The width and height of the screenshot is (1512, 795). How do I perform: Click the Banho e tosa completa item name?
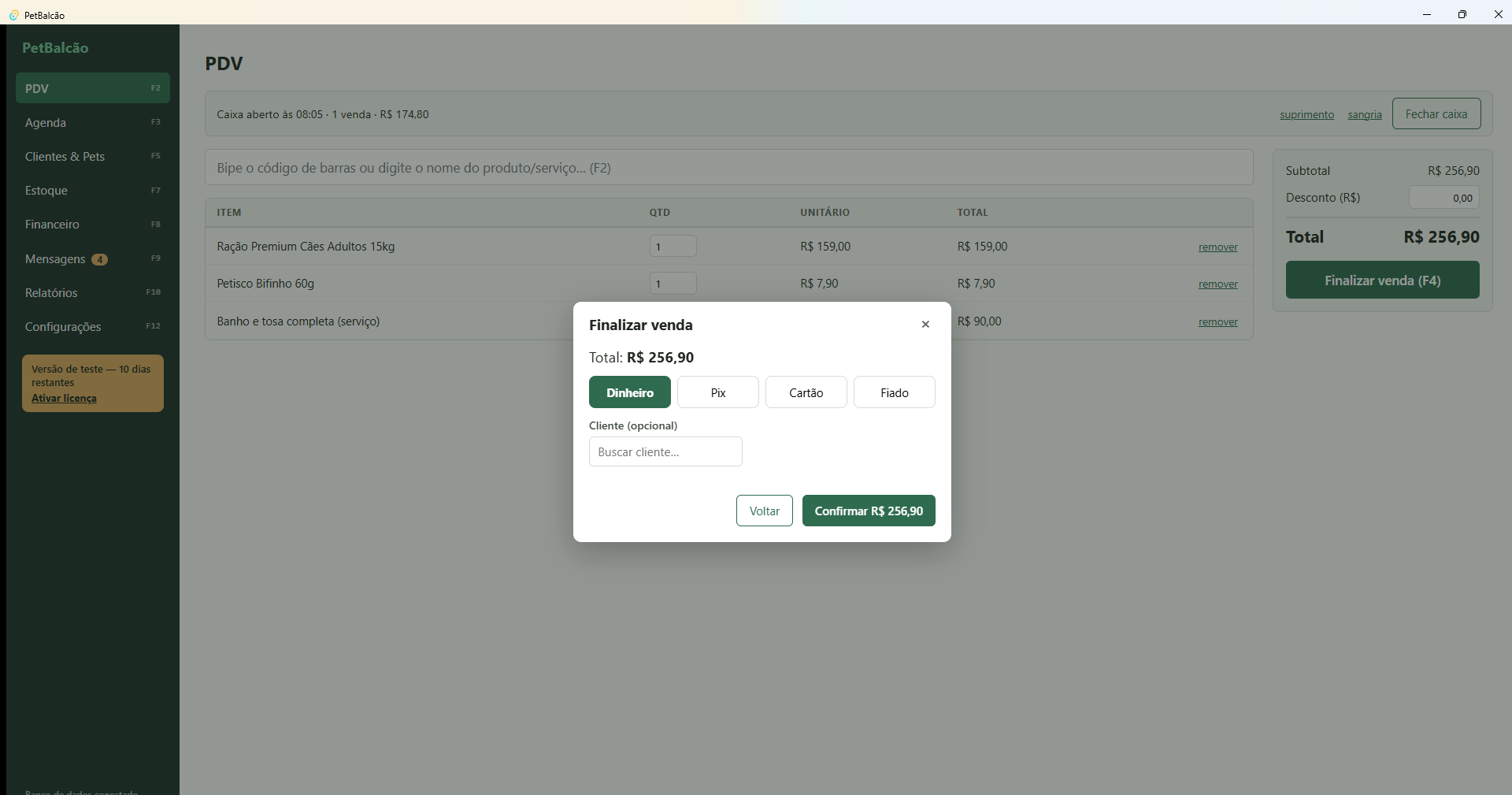coord(298,321)
